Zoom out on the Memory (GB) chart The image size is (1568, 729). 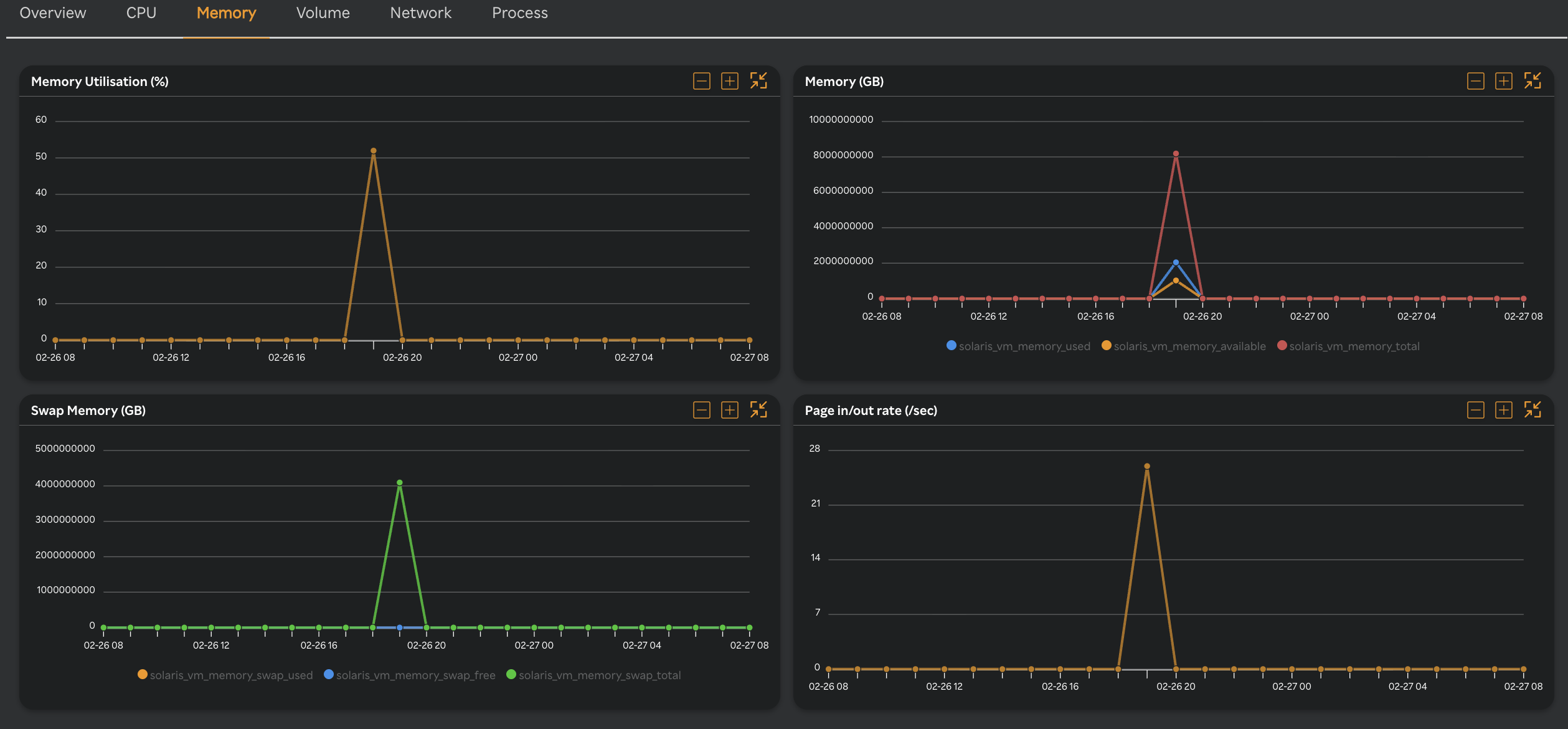1475,80
